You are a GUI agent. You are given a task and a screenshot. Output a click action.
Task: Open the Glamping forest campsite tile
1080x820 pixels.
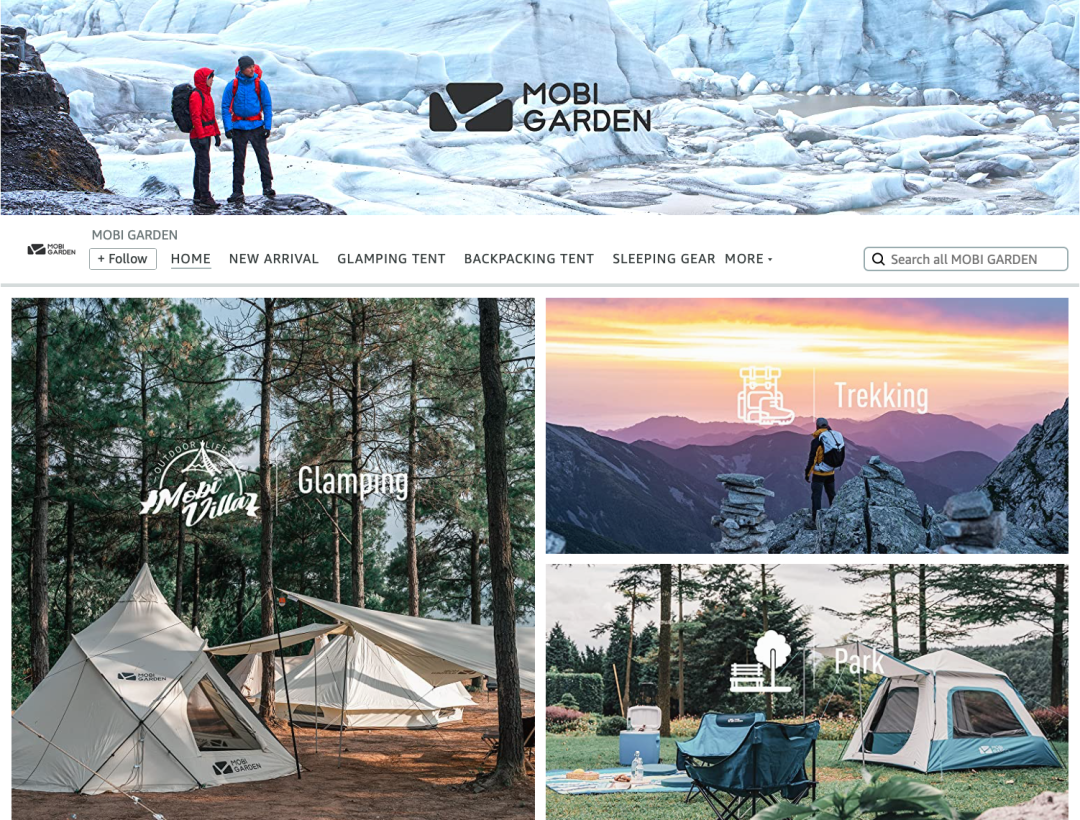(273, 558)
